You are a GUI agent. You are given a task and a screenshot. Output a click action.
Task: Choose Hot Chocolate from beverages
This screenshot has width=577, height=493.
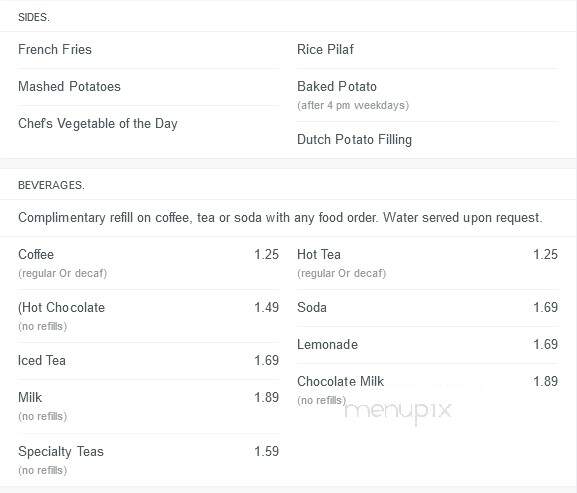(61, 308)
